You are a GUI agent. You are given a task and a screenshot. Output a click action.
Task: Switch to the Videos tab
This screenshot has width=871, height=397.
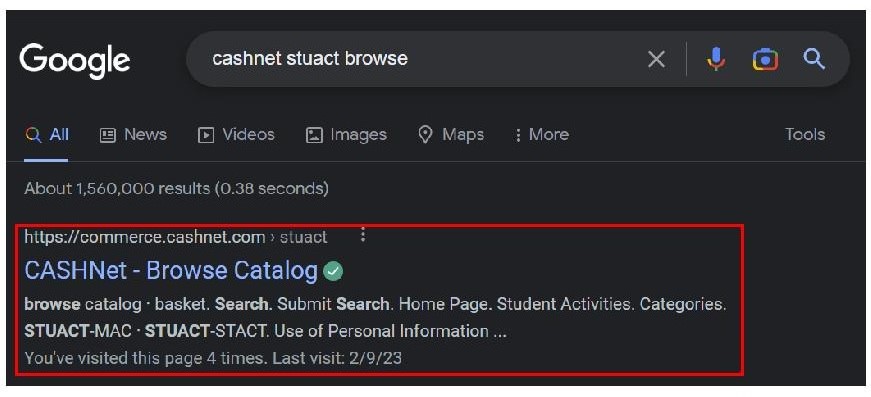pos(237,135)
